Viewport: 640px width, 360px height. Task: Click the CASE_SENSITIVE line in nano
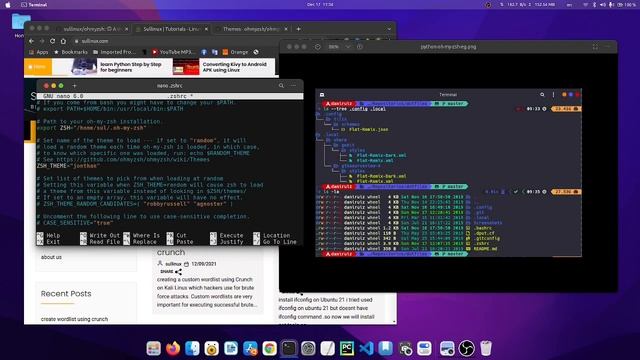pyautogui.click(x=75, y=223)
